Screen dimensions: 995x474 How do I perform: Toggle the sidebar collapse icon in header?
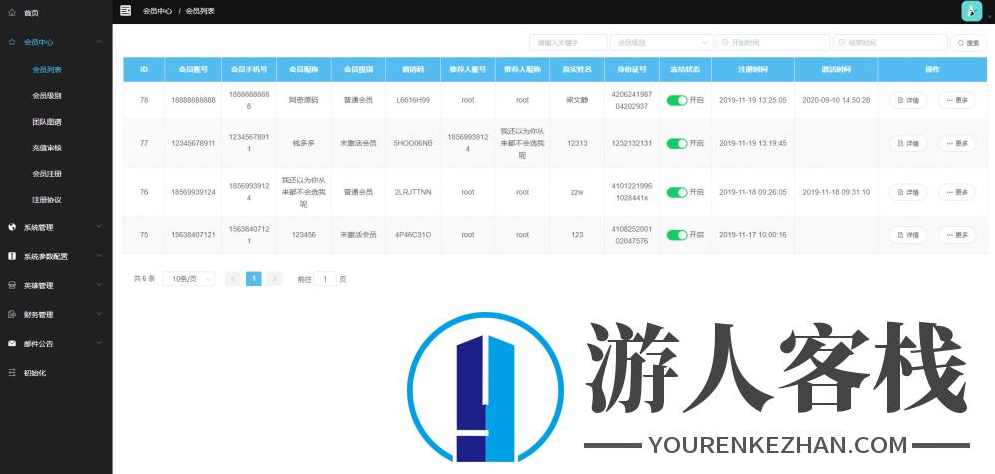[126, 11]
